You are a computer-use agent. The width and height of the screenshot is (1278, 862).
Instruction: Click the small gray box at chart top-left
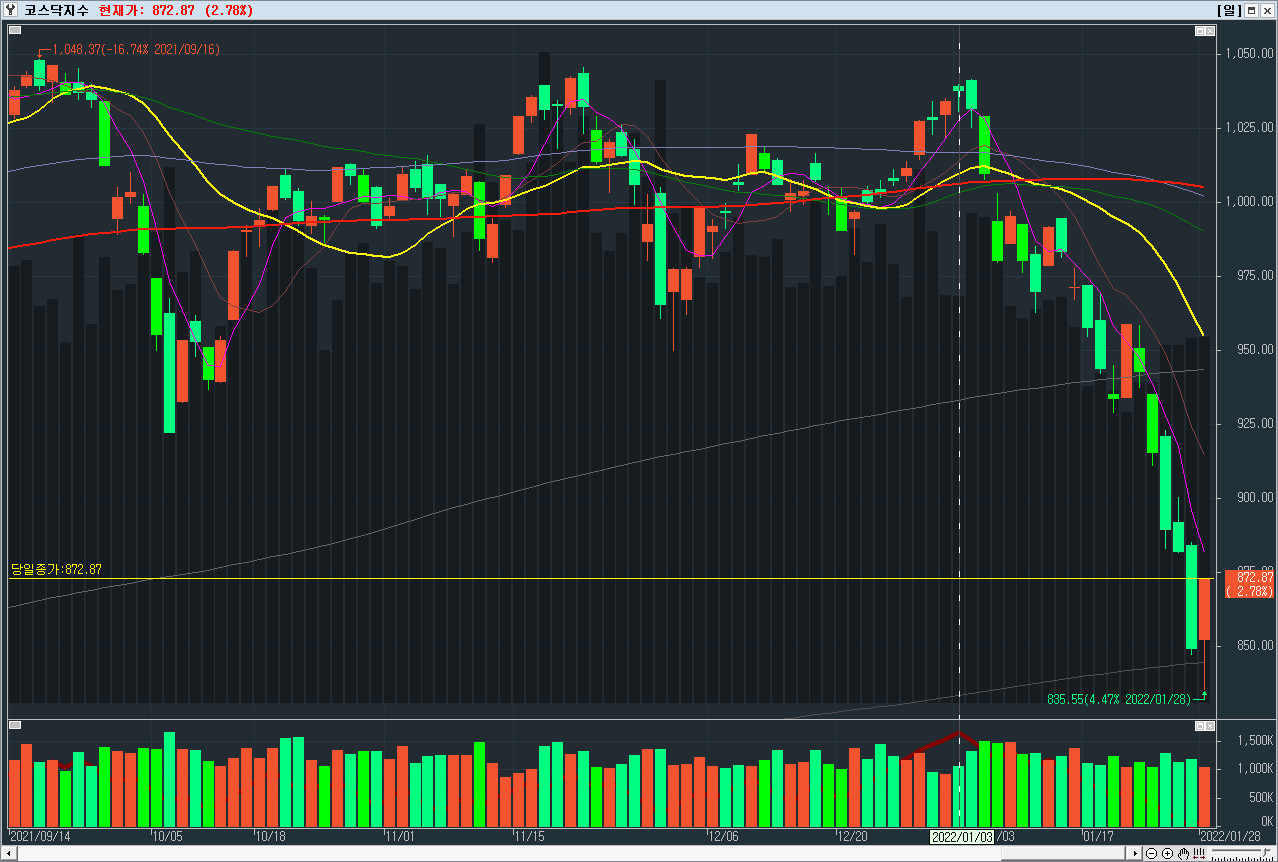(14, 30)
